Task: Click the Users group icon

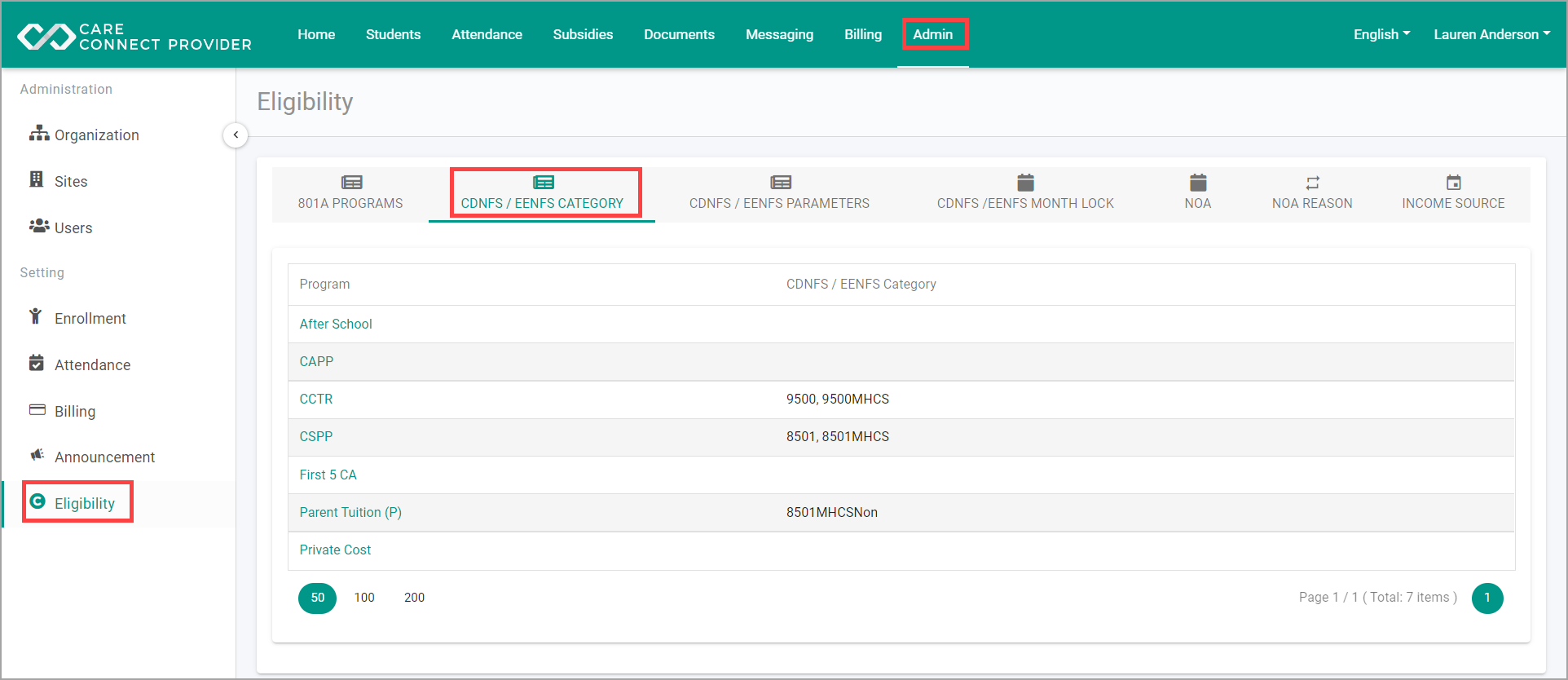Action: (x=39, y=226)
